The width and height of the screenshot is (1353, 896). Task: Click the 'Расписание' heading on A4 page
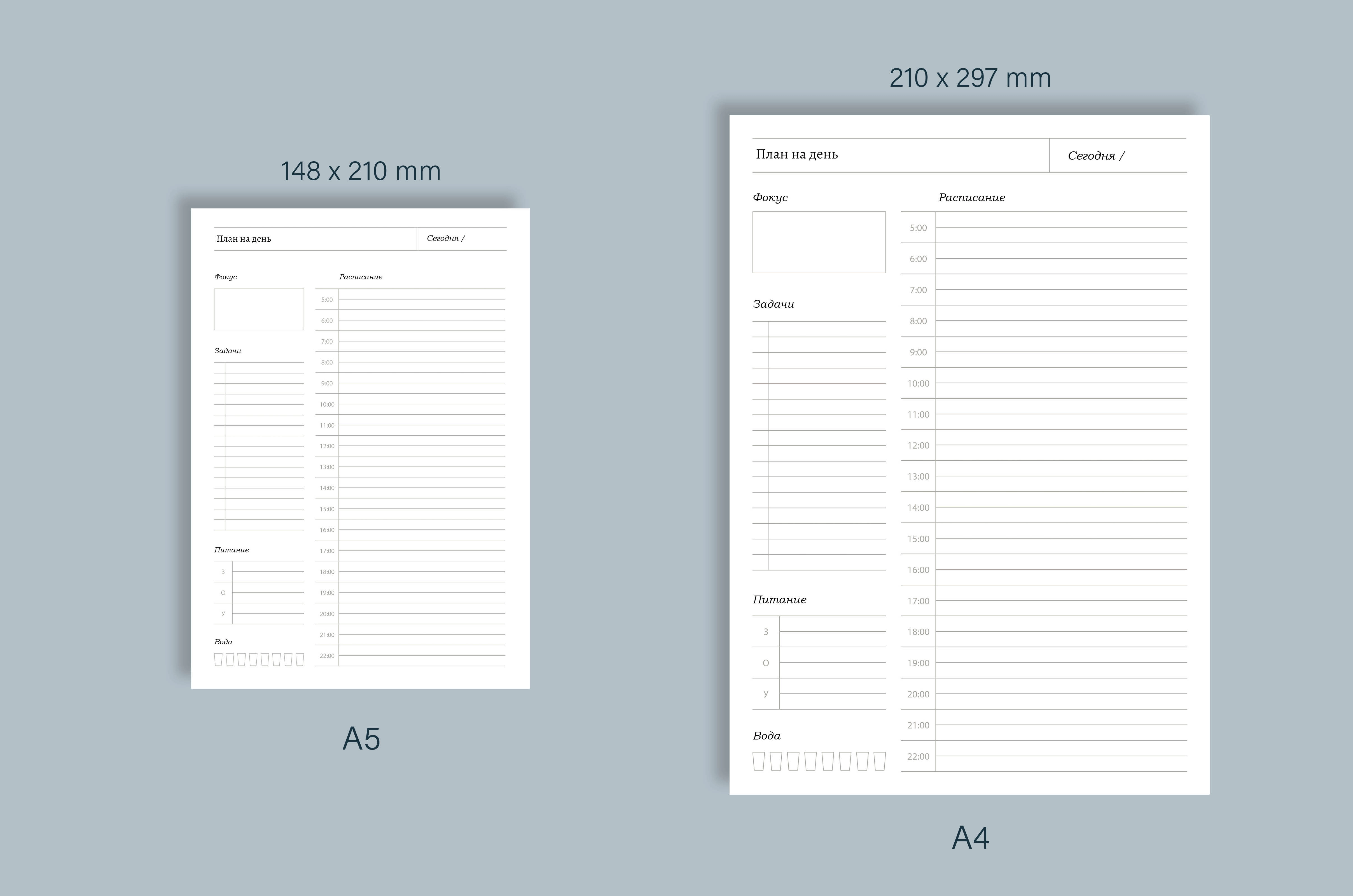pos(971,198)
